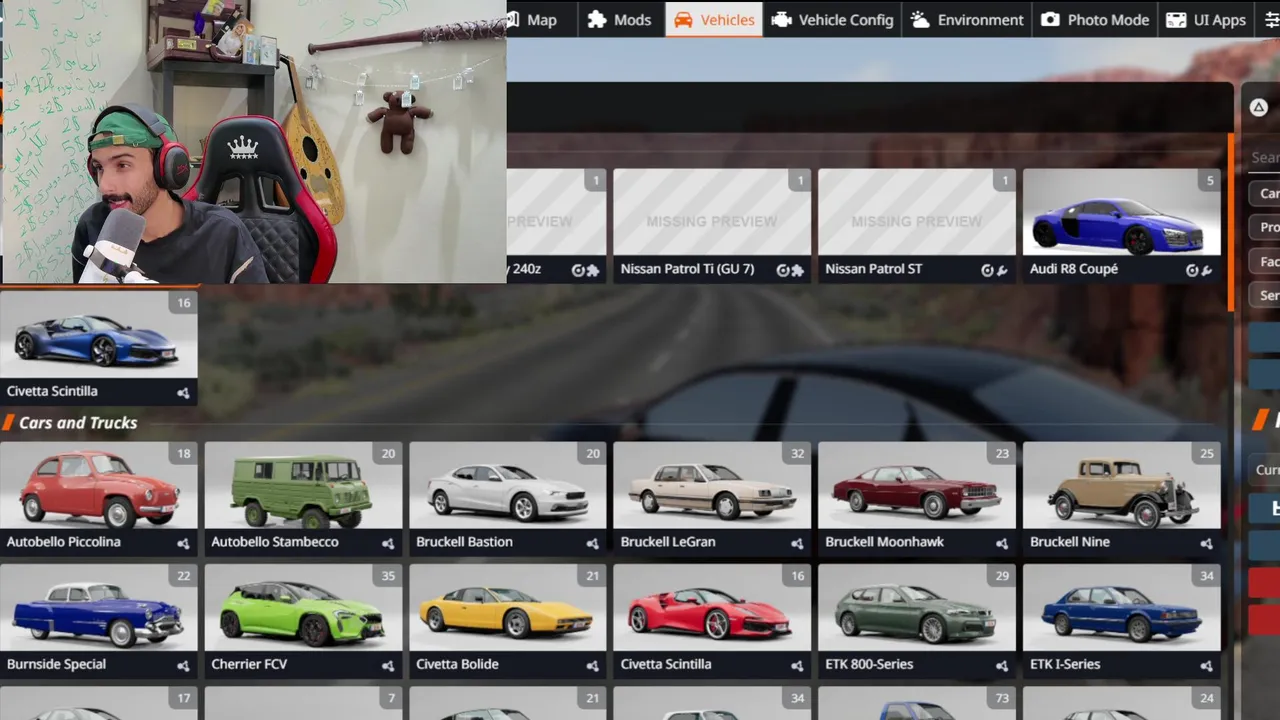Click the triangle icon in right panel
Screen dimensions: 1280x720
1259,107
